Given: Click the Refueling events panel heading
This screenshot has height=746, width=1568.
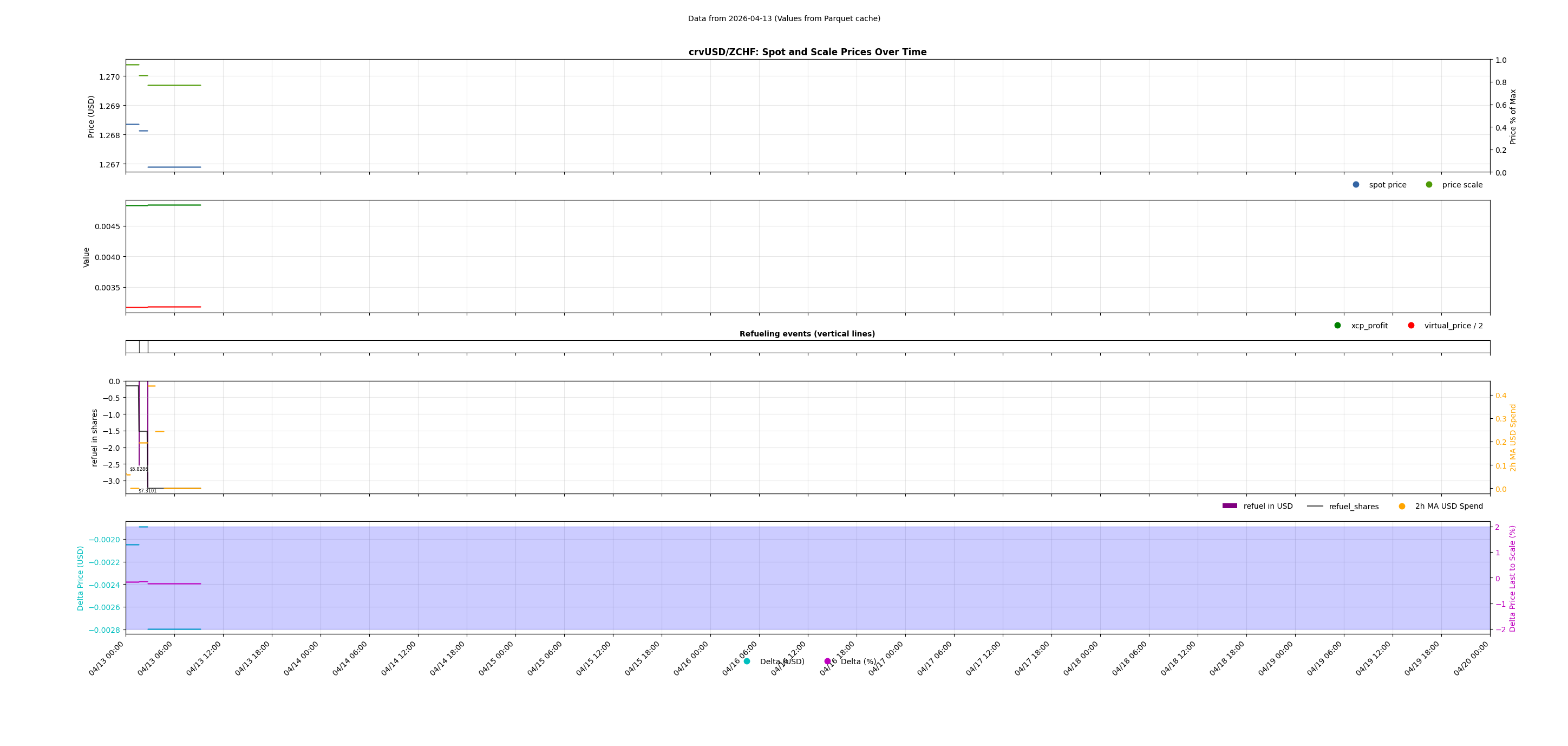Looking at the screenshot, I should click(x=807, y=334).
